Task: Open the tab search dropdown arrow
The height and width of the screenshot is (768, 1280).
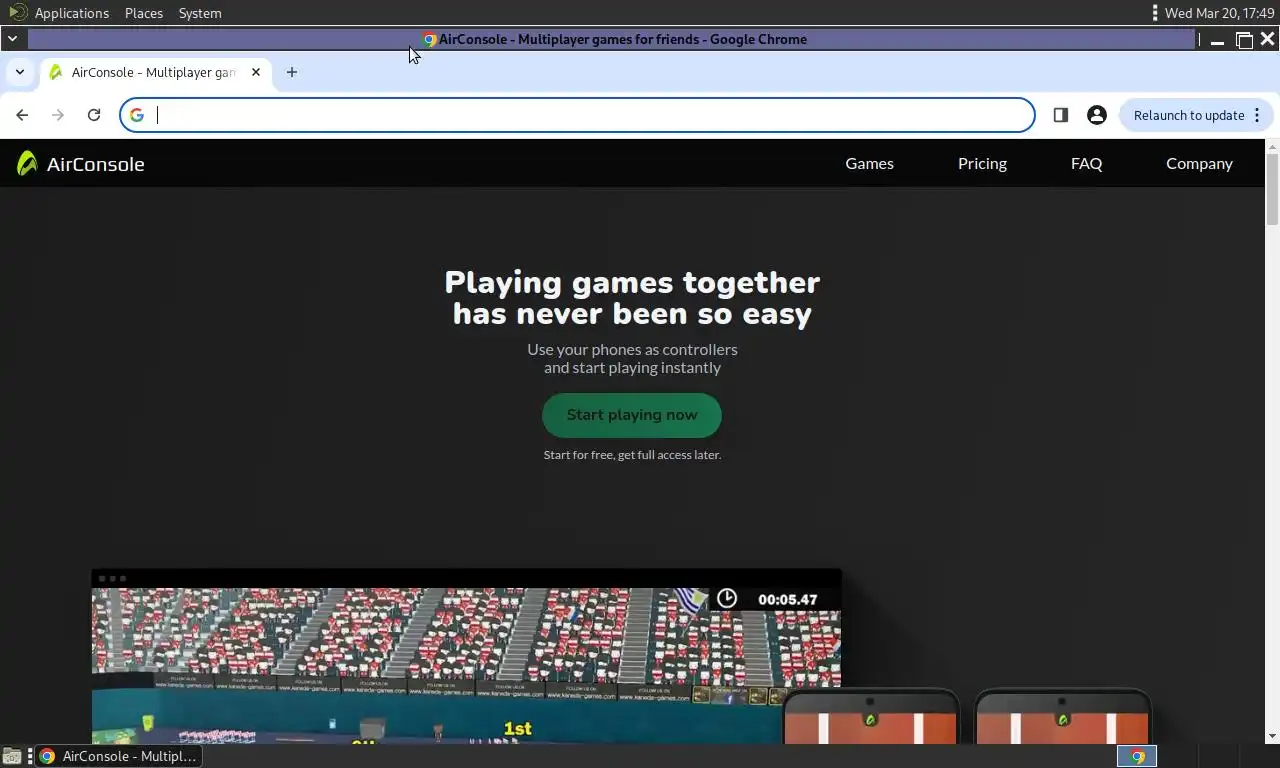Action: pos(19,72)
